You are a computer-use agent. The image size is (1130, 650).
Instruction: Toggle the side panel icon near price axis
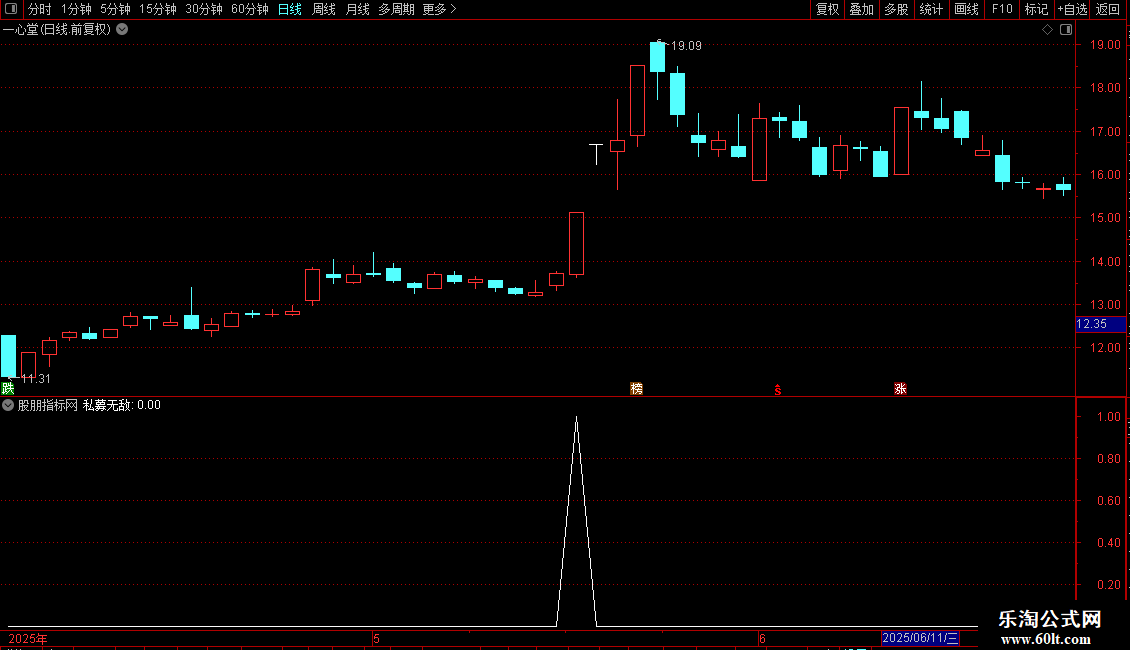(1066, 30)
